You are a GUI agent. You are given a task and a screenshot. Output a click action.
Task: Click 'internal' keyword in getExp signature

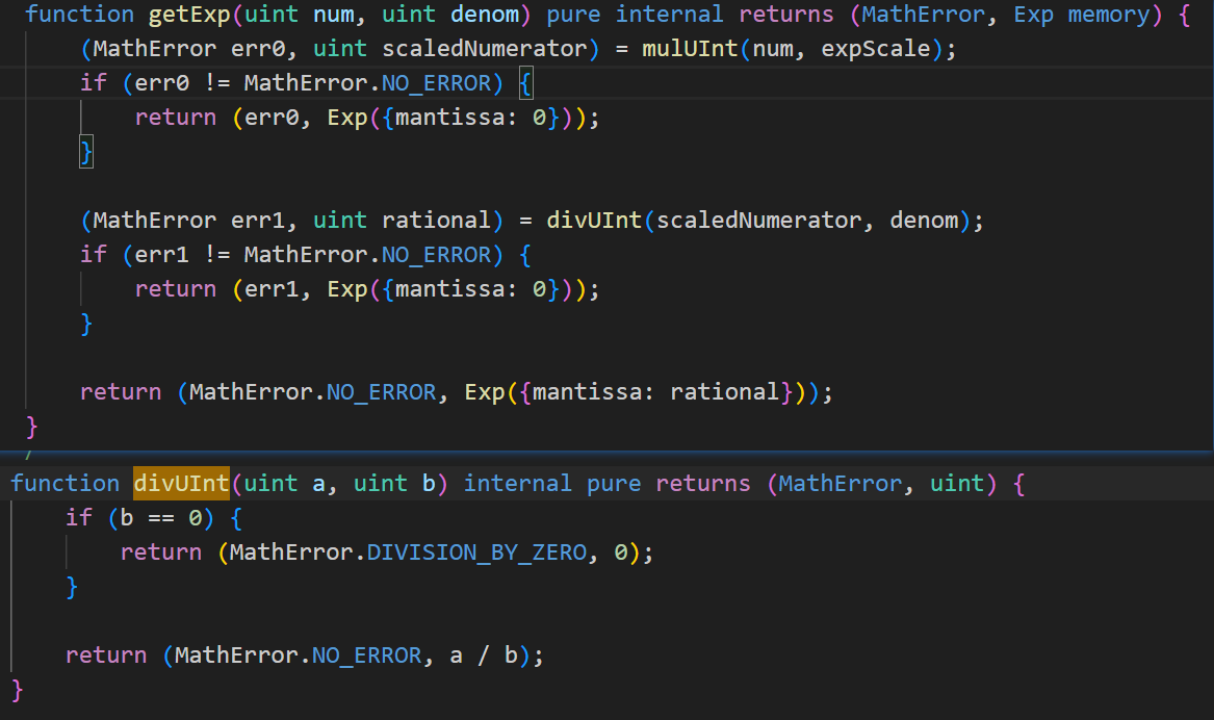pyautogui.click(x=669, y=15)
